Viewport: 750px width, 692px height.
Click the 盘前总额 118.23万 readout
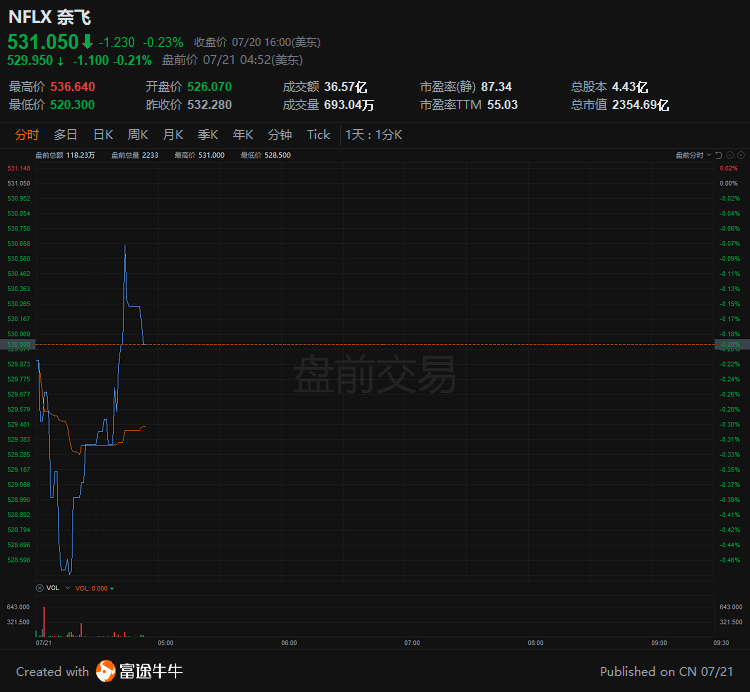coord(65,155)
